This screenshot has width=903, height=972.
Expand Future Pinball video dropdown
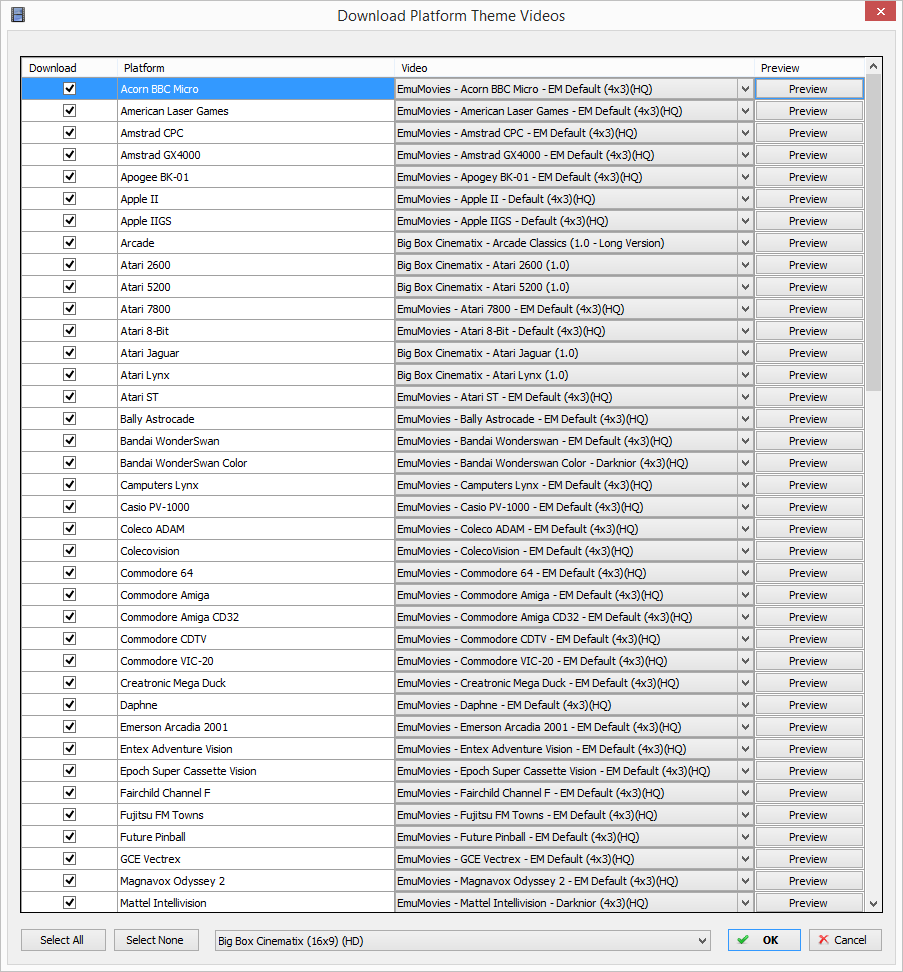[x=745, y=837]
